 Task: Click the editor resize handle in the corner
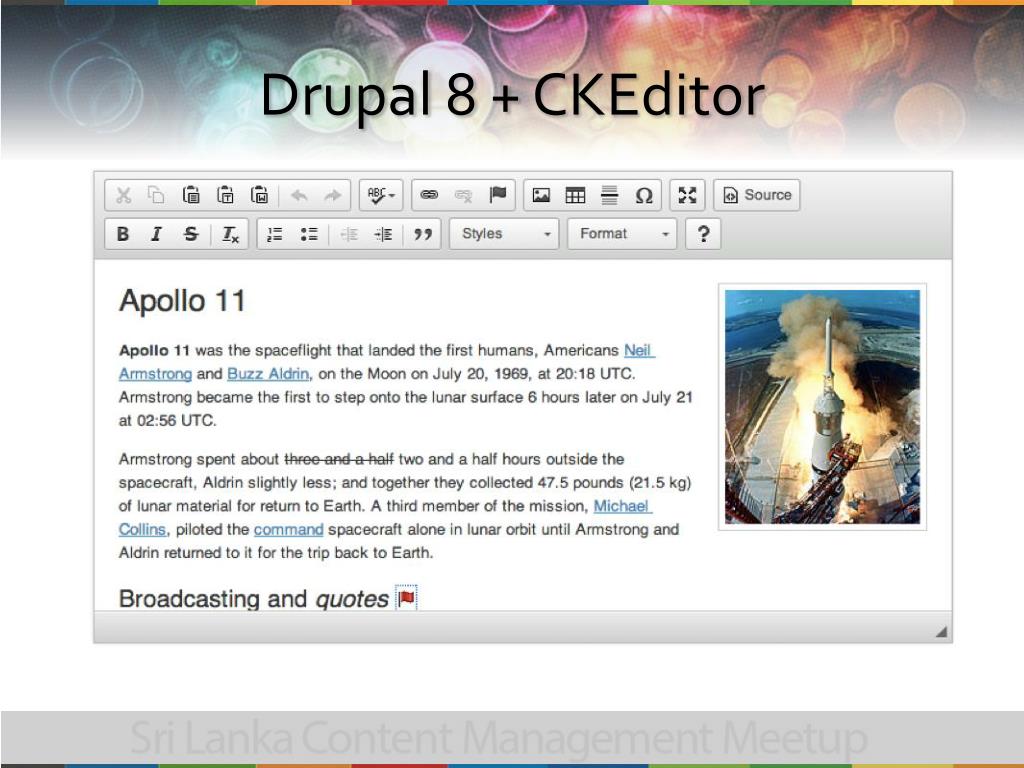pos(941,632)
